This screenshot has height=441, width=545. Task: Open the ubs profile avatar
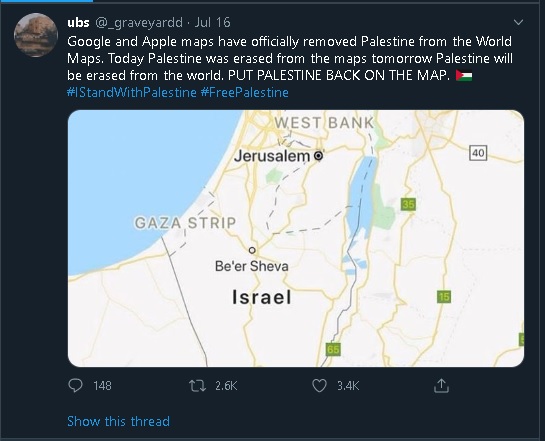pos(35,35)
